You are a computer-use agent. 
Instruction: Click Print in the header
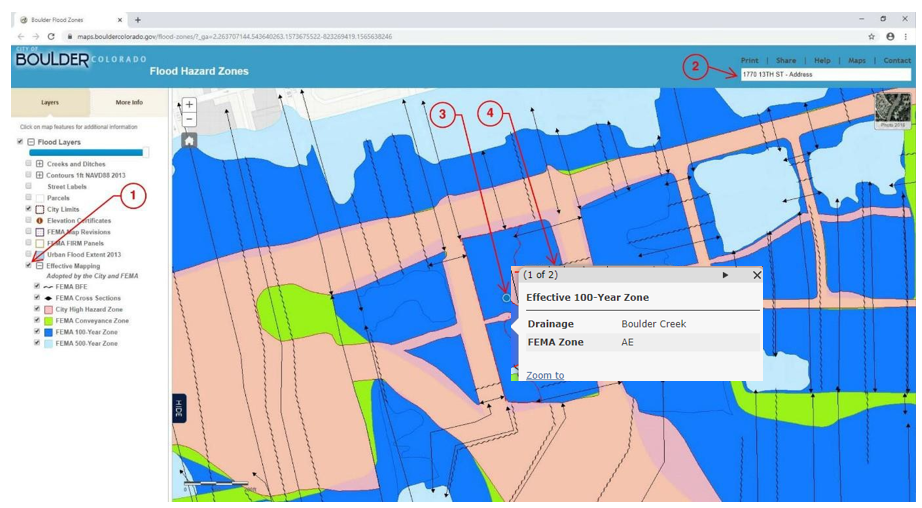pos(749,61)
